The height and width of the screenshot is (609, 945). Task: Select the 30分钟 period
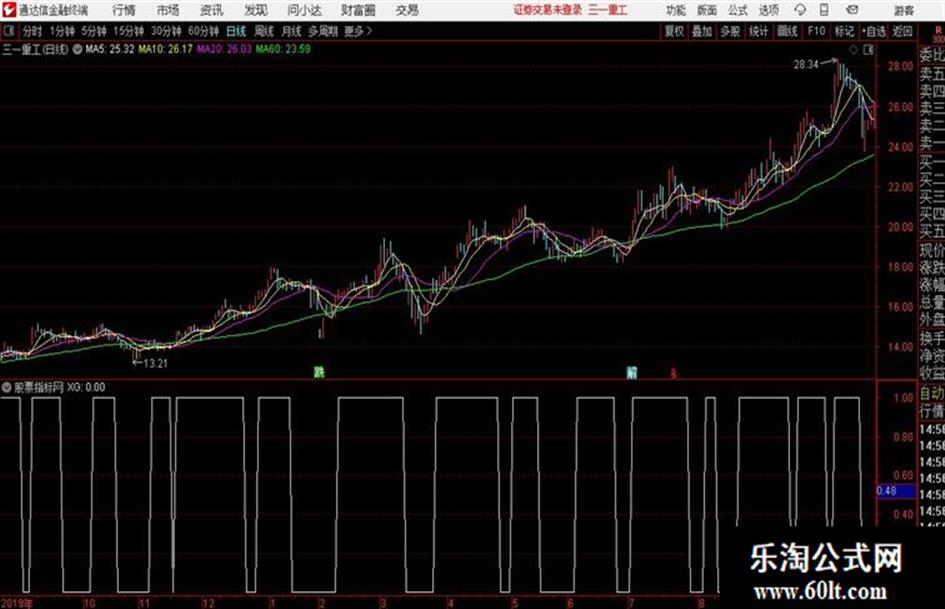click(166, 31)
